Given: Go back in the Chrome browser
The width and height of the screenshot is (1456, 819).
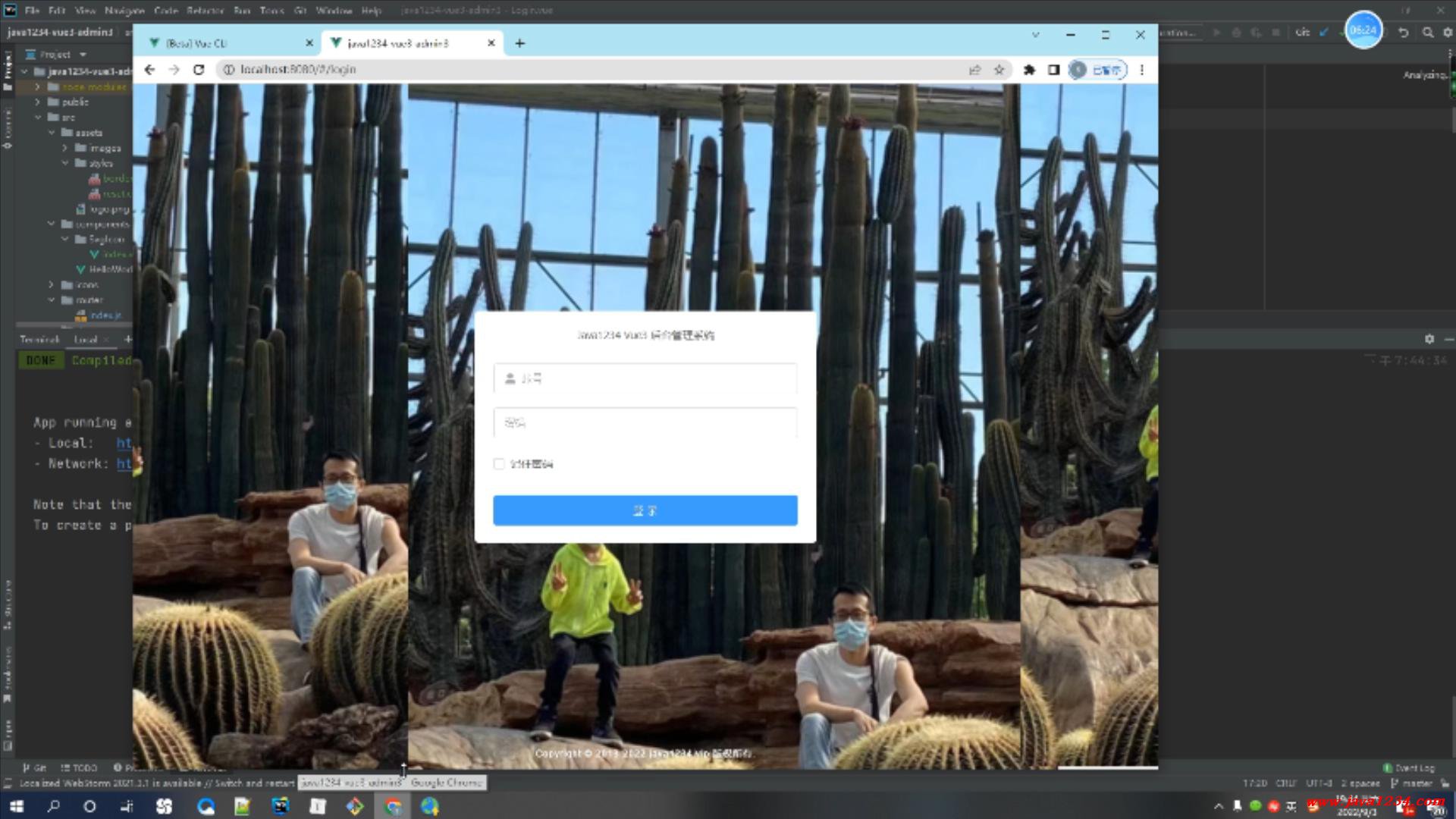Looking at the screenshot, I should [149, 70].
